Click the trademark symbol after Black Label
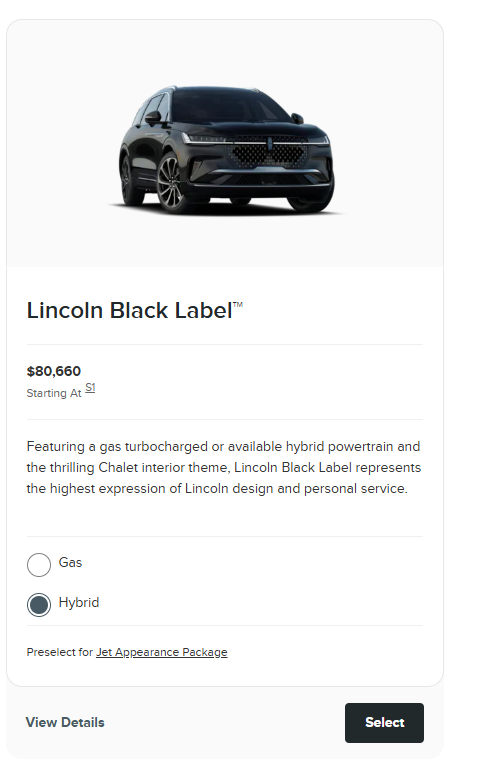The width and height of the screenshot is (489, 771). point(238,305)
